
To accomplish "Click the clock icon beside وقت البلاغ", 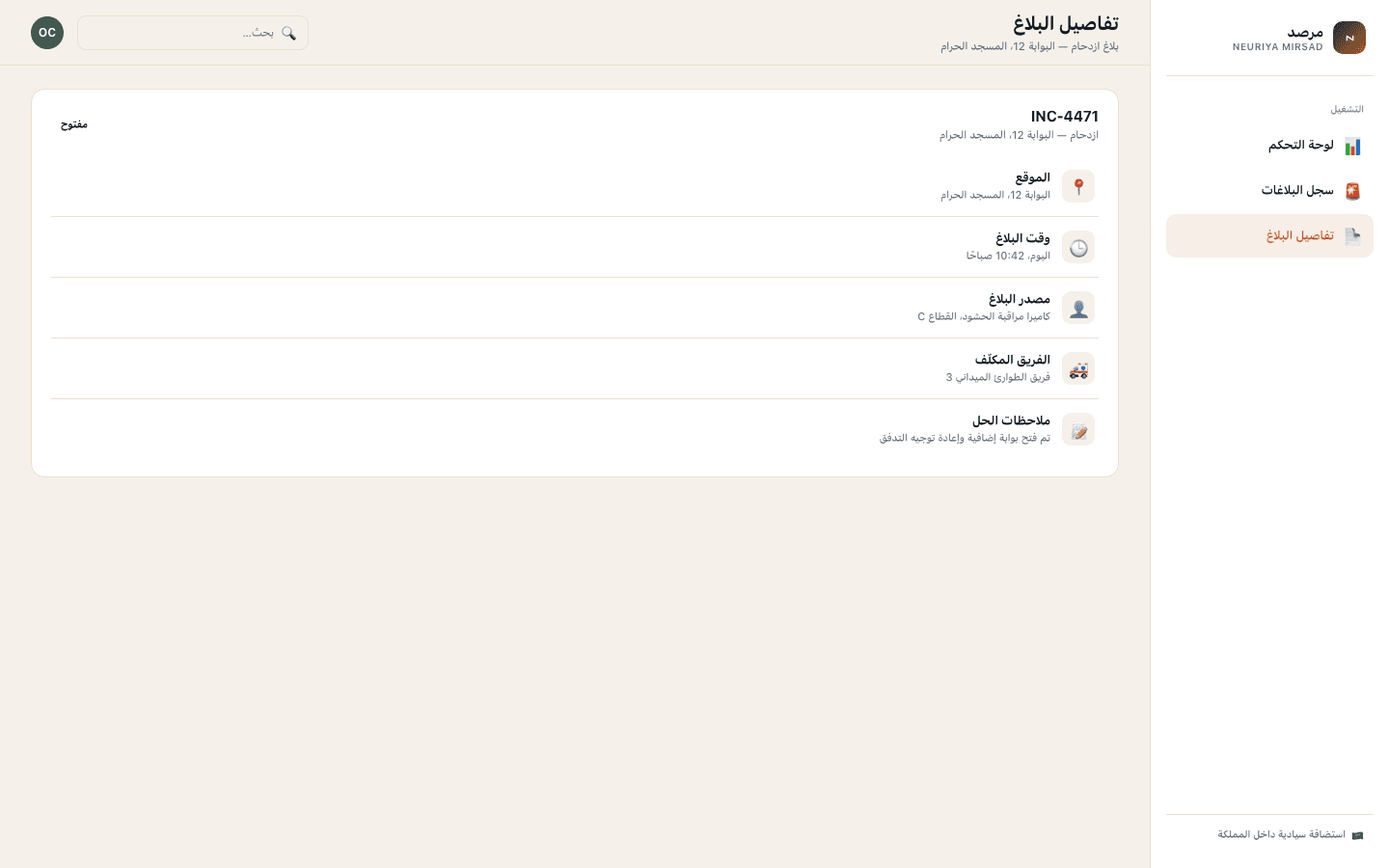I will coord(1078,247).
